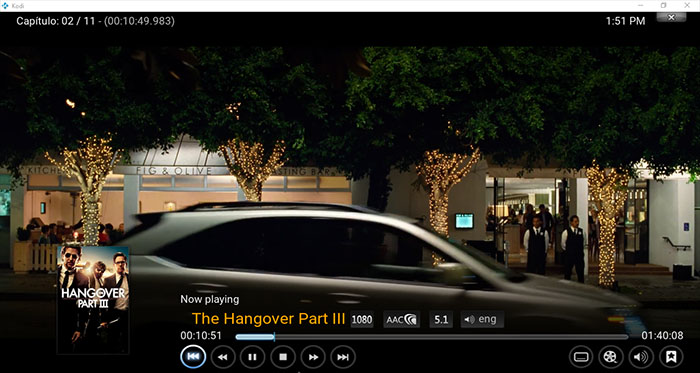
Task: Stop the movie playback
Action: 283,357
